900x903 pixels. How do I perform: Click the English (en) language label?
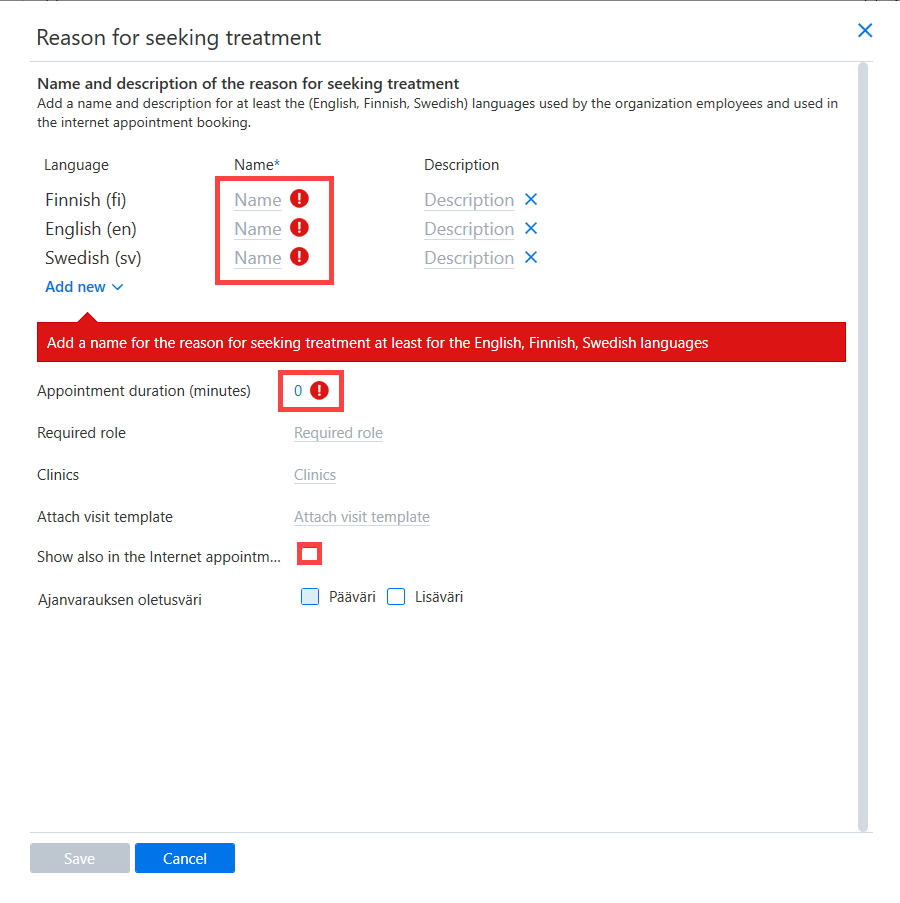[x=90, y=229]
